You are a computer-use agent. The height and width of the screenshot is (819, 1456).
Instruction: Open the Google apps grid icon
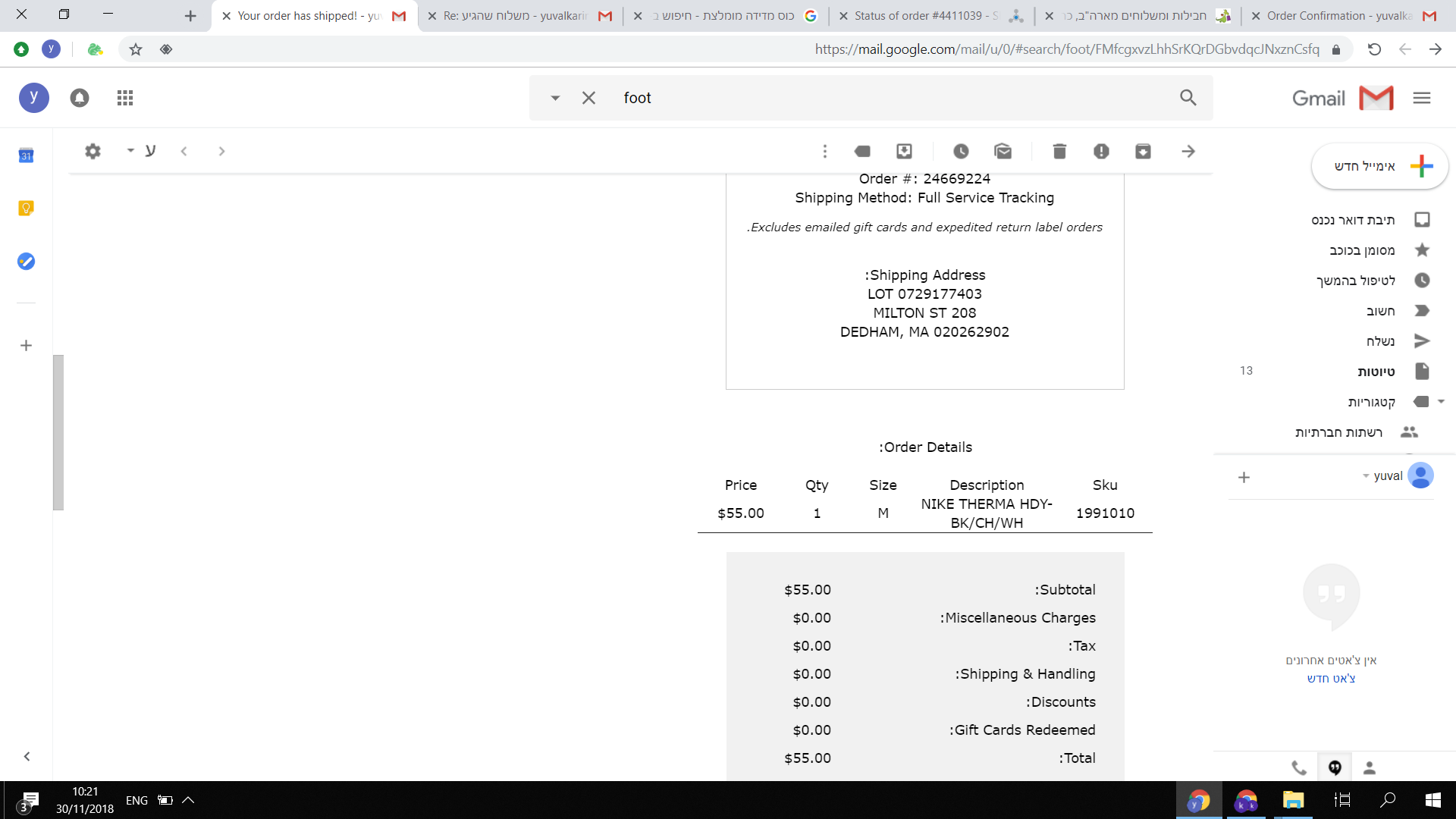click(125, 98)
